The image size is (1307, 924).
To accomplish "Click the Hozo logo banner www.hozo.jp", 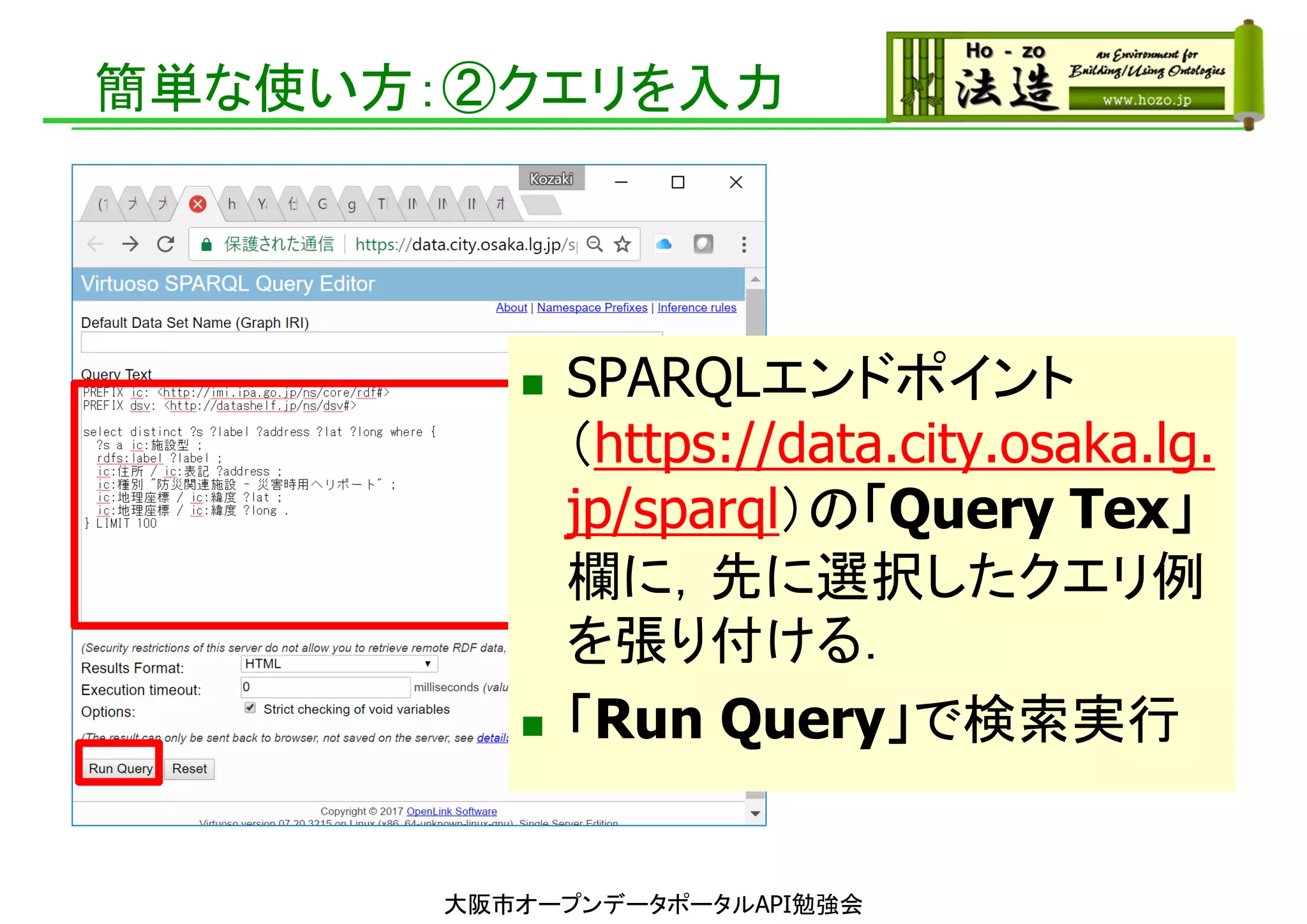I will point(1075,77).
